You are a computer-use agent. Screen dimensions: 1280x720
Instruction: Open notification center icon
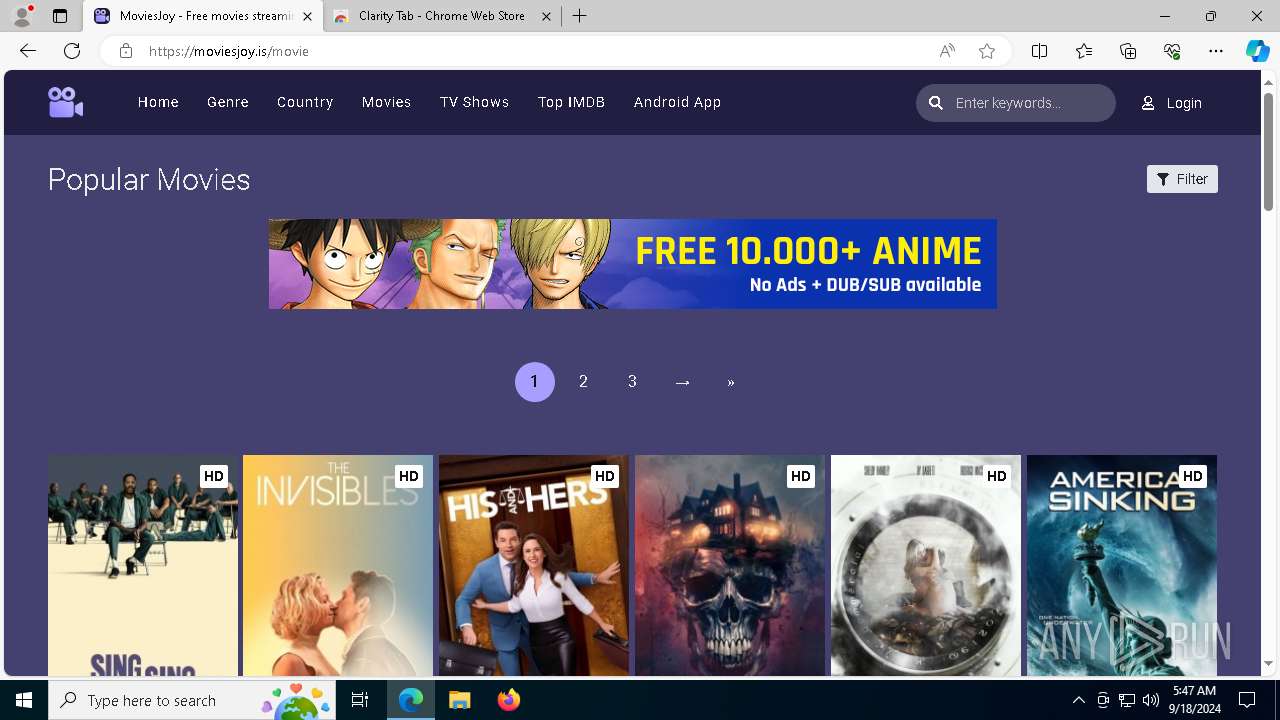pyautogui.click(x=1247, y=700)
